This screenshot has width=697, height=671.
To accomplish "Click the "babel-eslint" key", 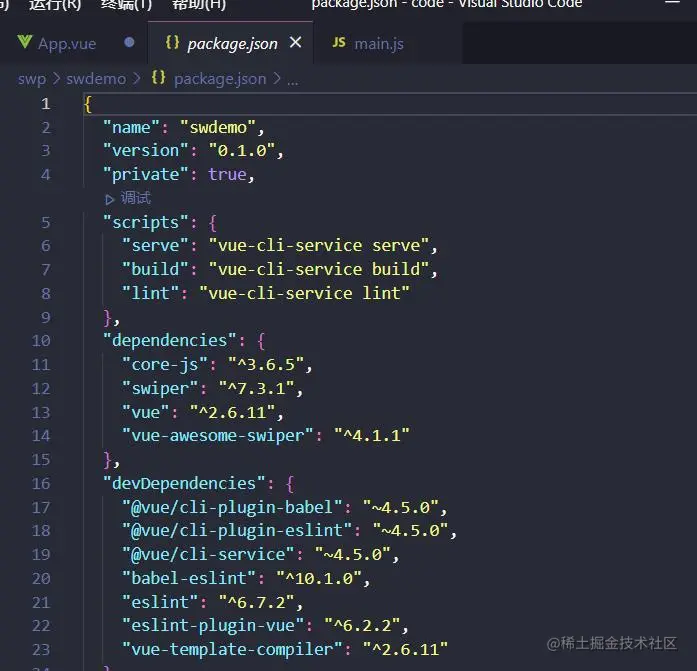I will pos(189,579).
